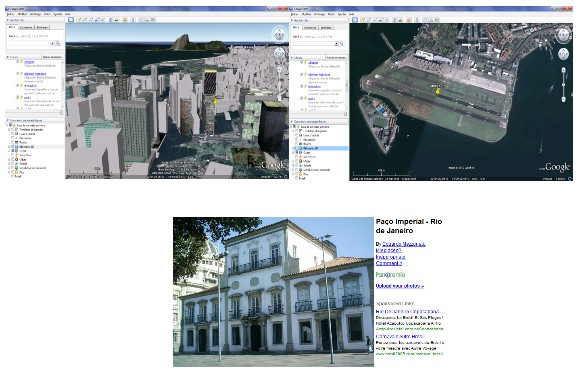Click the 'Upload your photos' link
579x374 pixels.
400,286
